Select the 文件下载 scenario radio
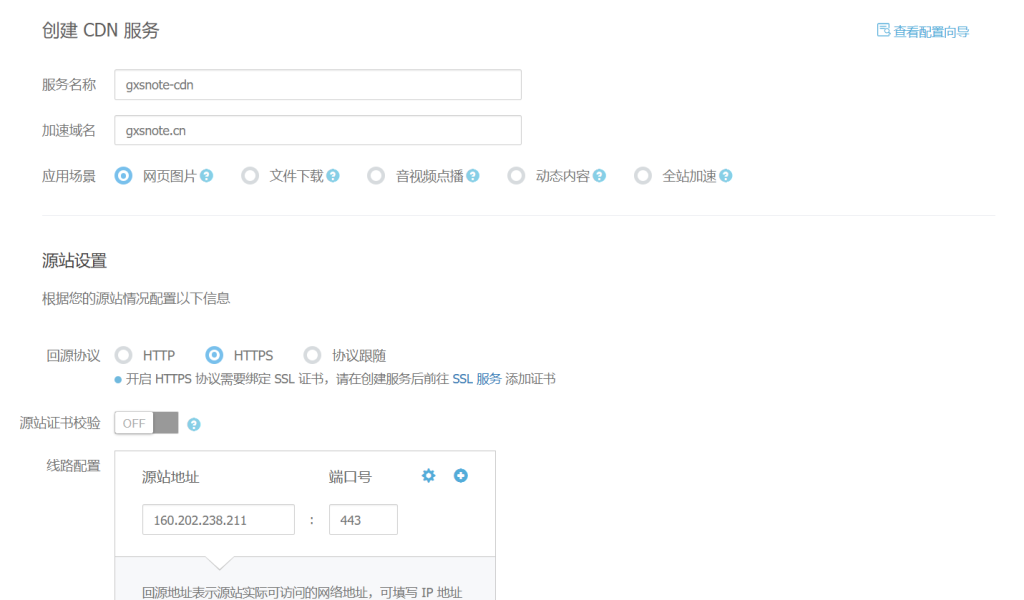The width and height of the screenshot is (1024, 600). coord(250,176)
